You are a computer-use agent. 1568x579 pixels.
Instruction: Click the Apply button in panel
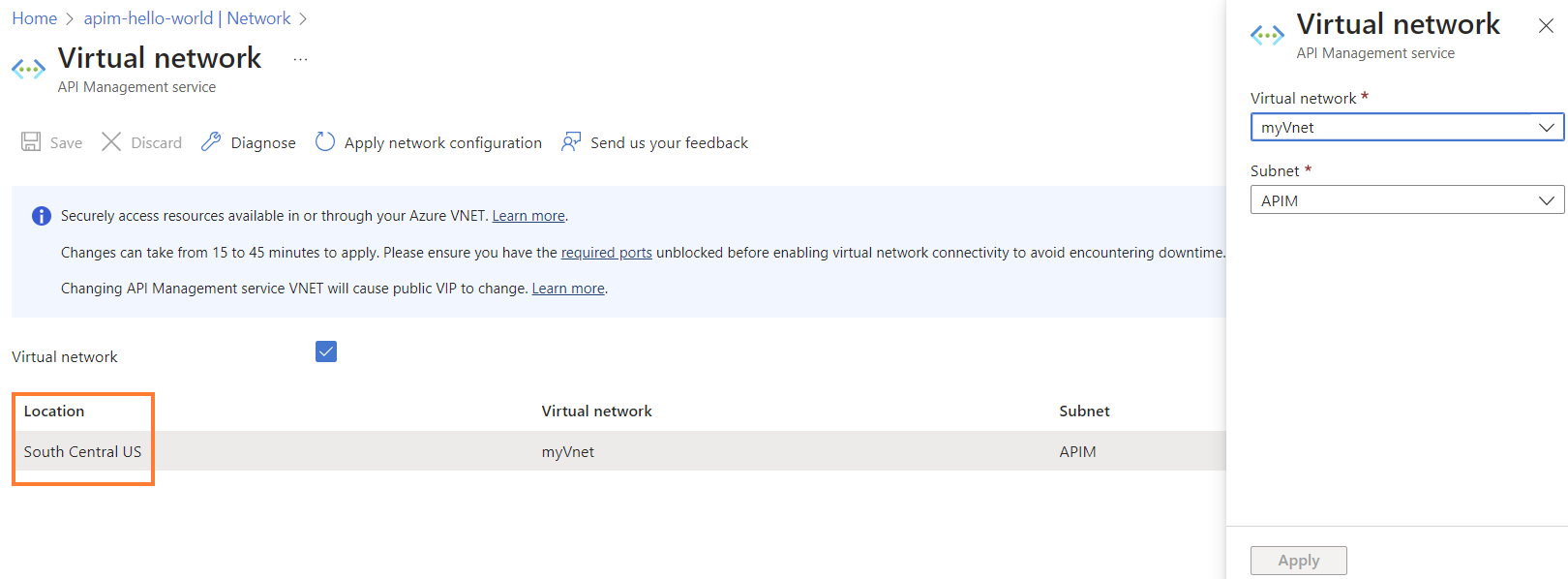point(1299,561)
